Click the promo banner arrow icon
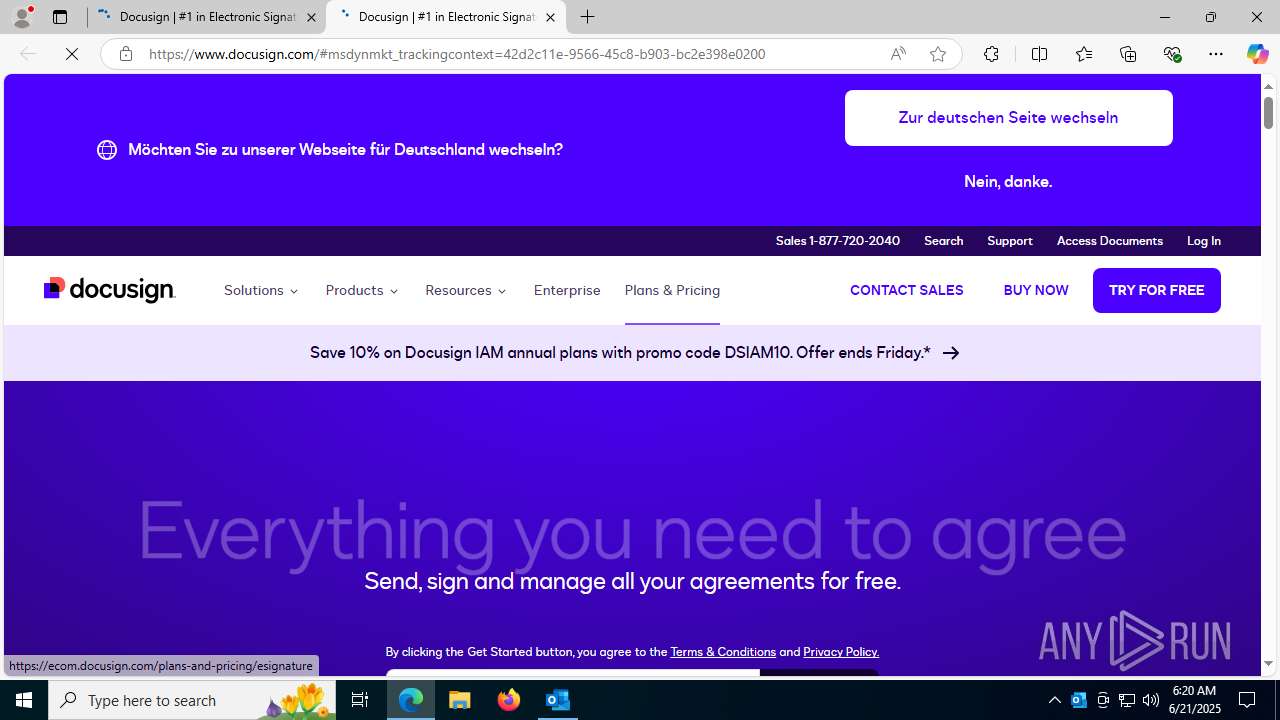 [x=951, y=353]
